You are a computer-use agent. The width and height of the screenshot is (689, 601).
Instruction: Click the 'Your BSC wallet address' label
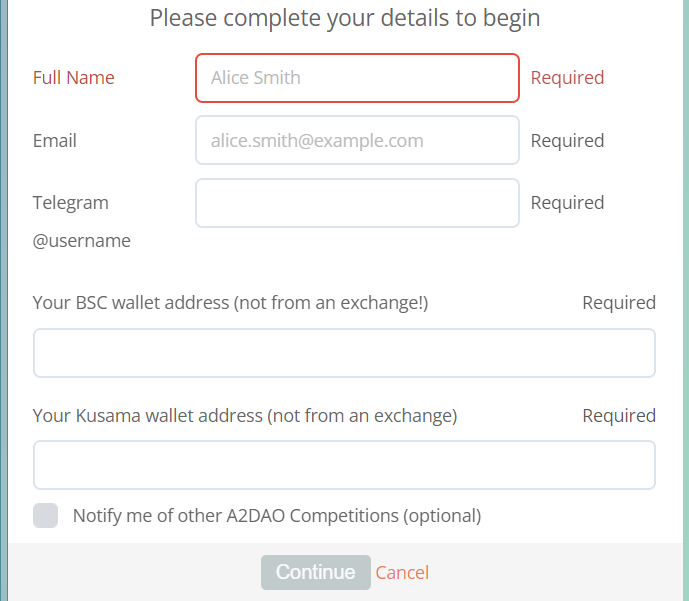pos(230,303)
